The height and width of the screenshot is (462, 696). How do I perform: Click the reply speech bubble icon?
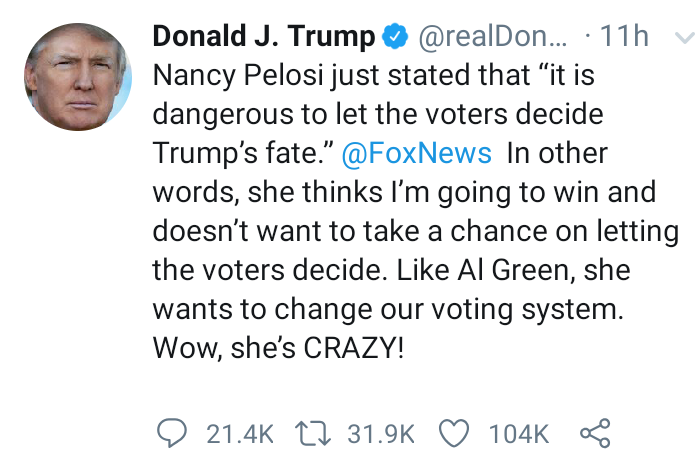pos(172,433)
